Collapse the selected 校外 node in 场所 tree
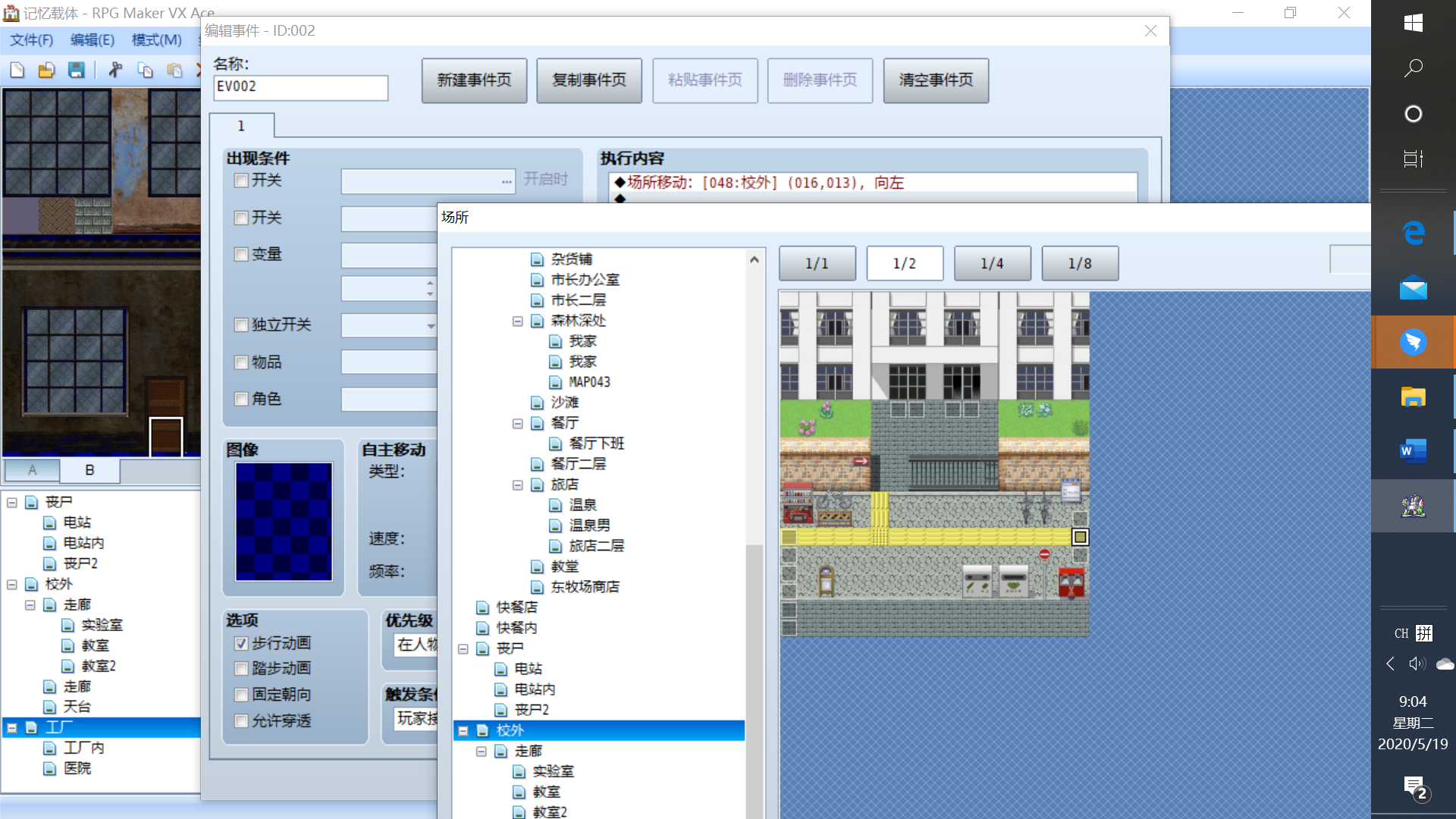 click(x=463, y=731)
